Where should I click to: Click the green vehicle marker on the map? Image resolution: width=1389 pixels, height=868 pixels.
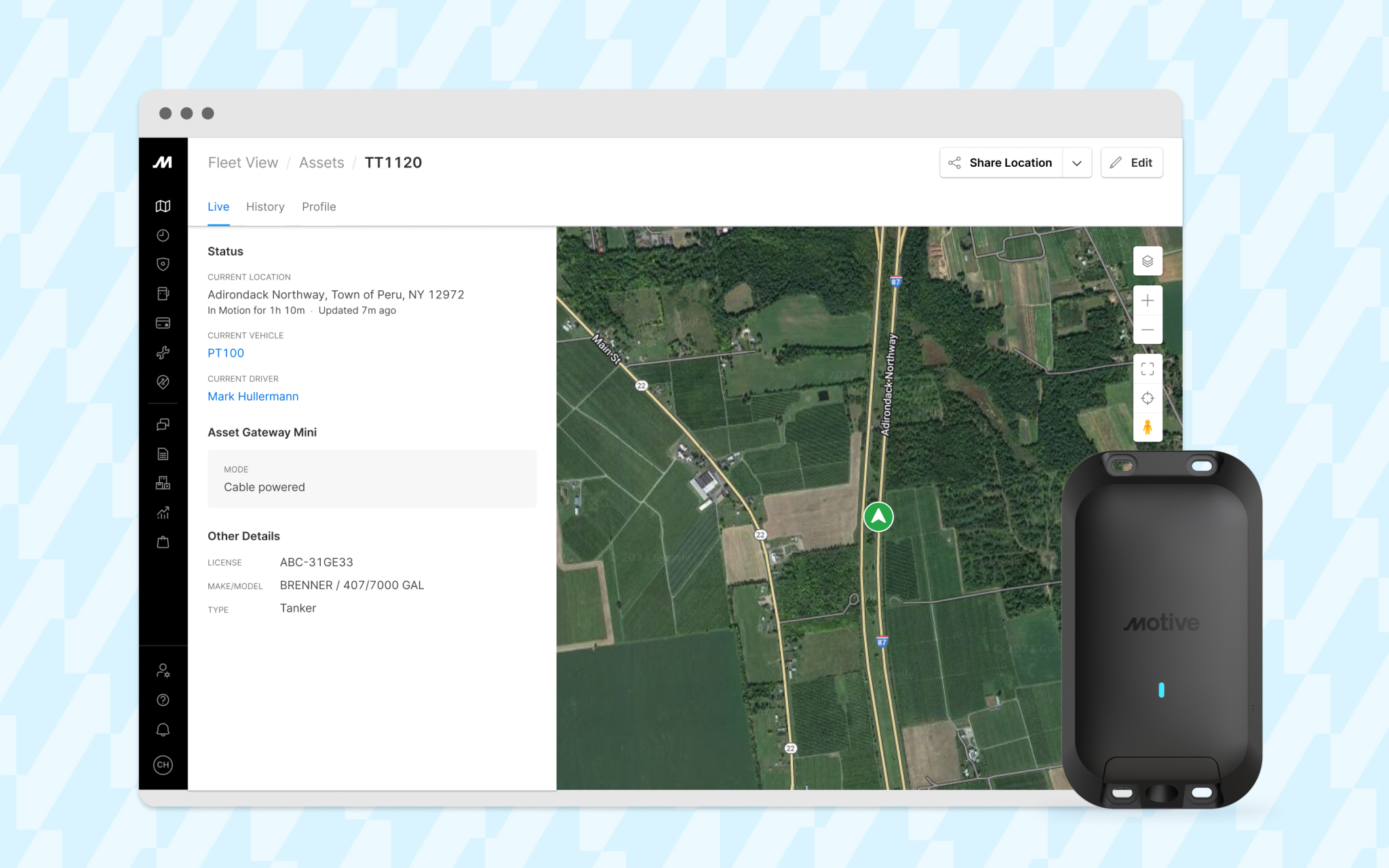pyautogui.click(x=878, y=517)
